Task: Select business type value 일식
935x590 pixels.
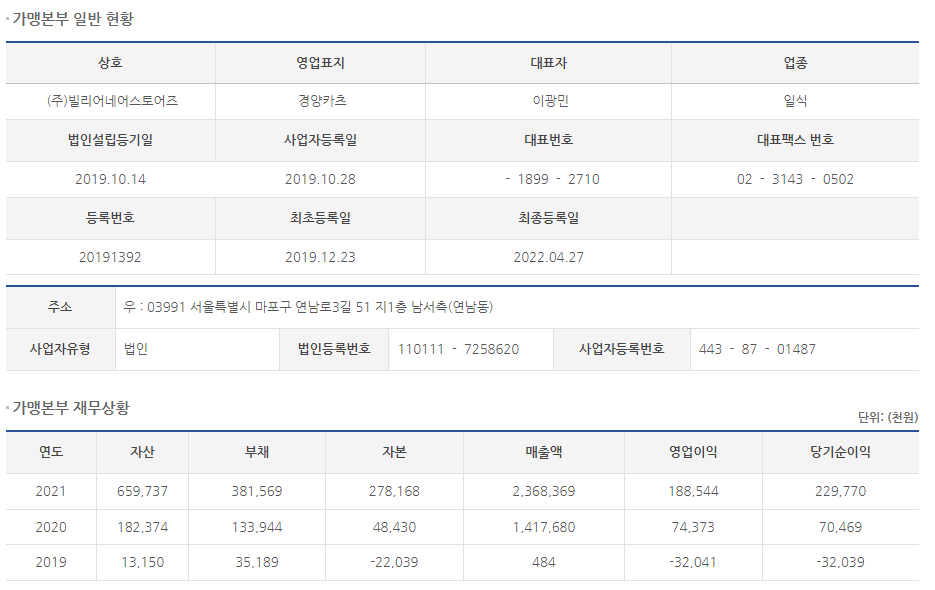Action: 795,101
